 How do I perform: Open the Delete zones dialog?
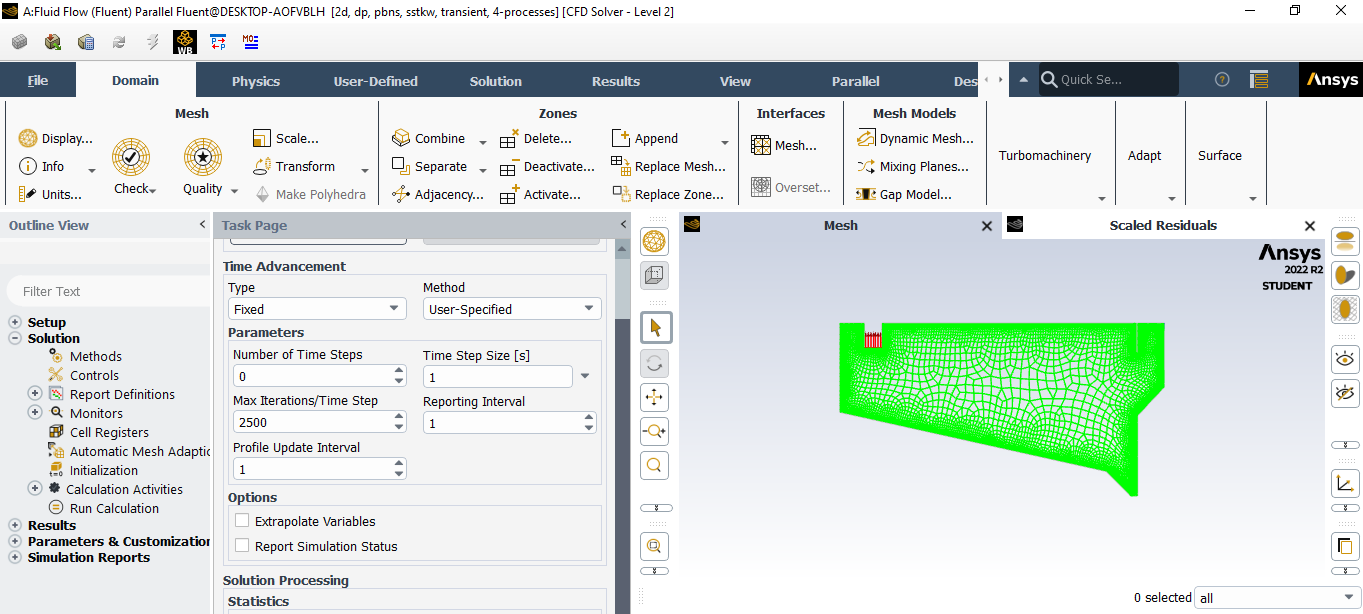click(x=536, y=138)
